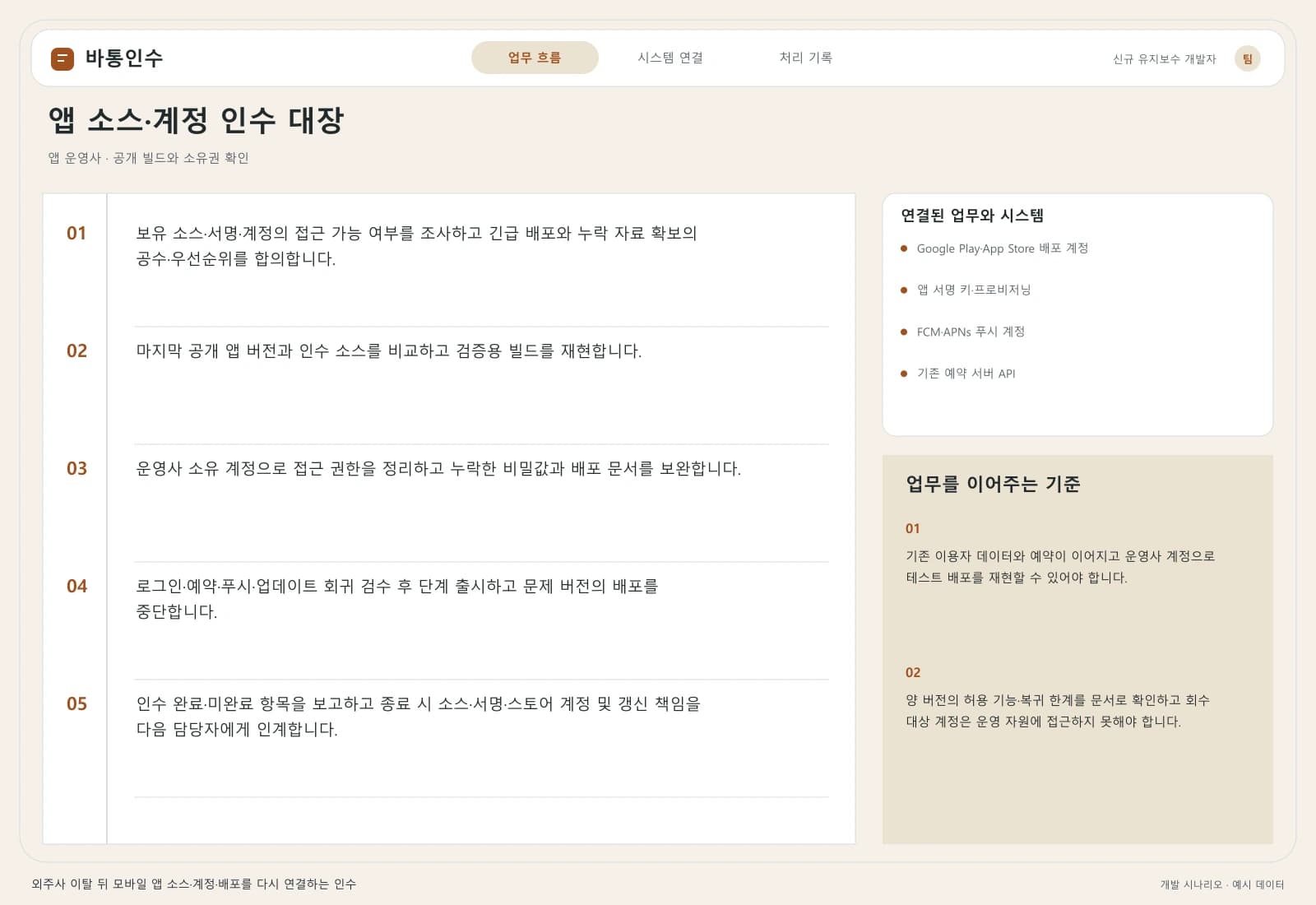This screenshot has height=905, width=1316.
Task: Click the subtitle 앱 운영사 · 공개 빌드와 소유권 확인
Action: point(148,158)
